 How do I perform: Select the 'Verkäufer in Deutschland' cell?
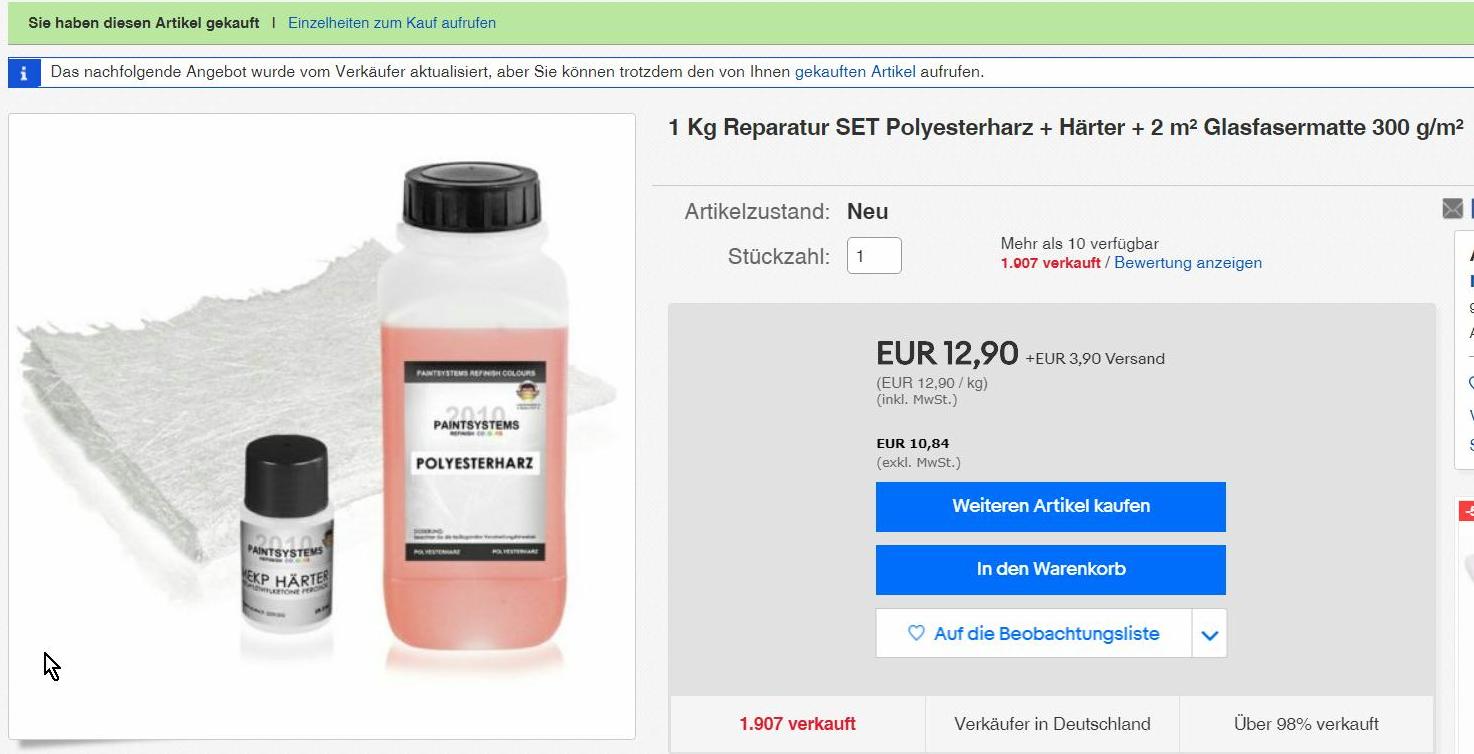click(1052, 724)
